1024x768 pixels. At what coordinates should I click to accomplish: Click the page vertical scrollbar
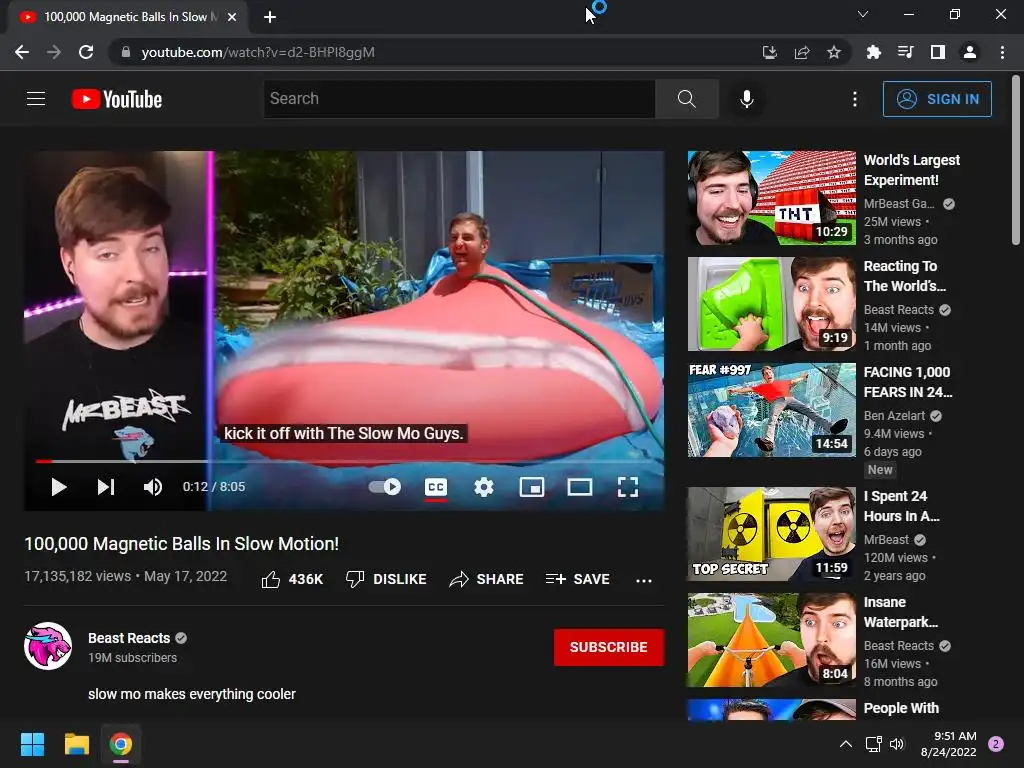[x=1016, y=160]
